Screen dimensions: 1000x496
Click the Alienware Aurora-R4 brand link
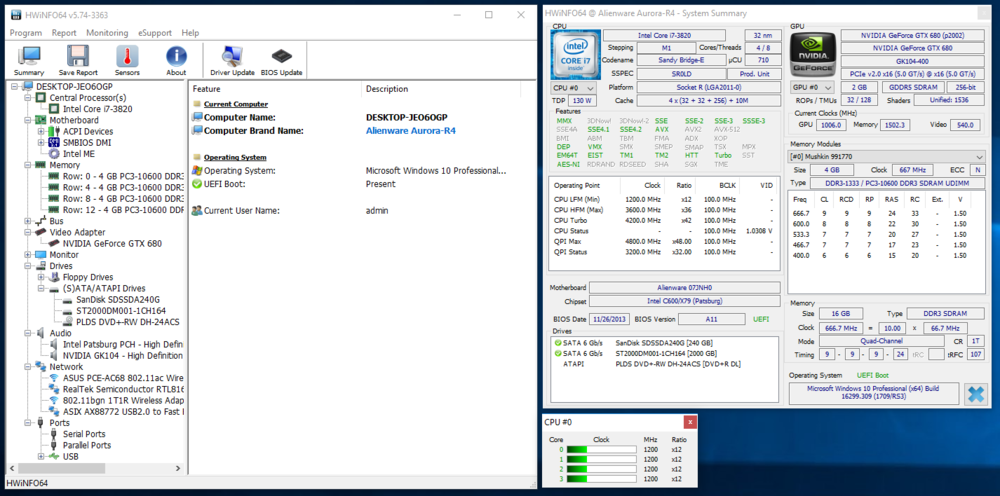pyautogui.click(x=410, y=130)
